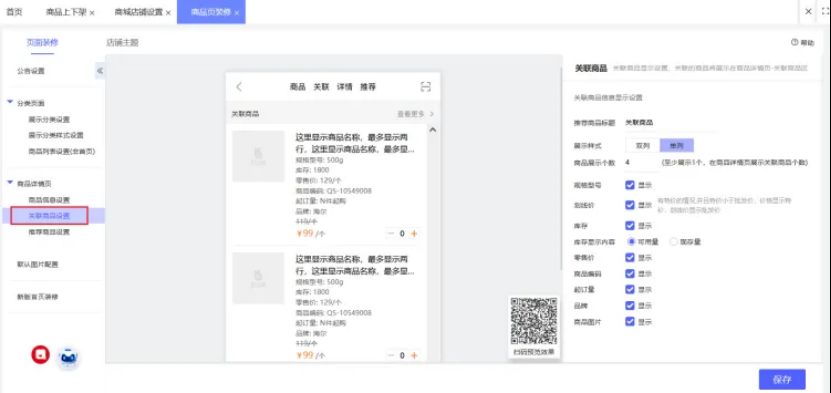The image size is (831, 393).
Task: Collapse the 分类页面 tree section
Action: (x=10, y=102)
